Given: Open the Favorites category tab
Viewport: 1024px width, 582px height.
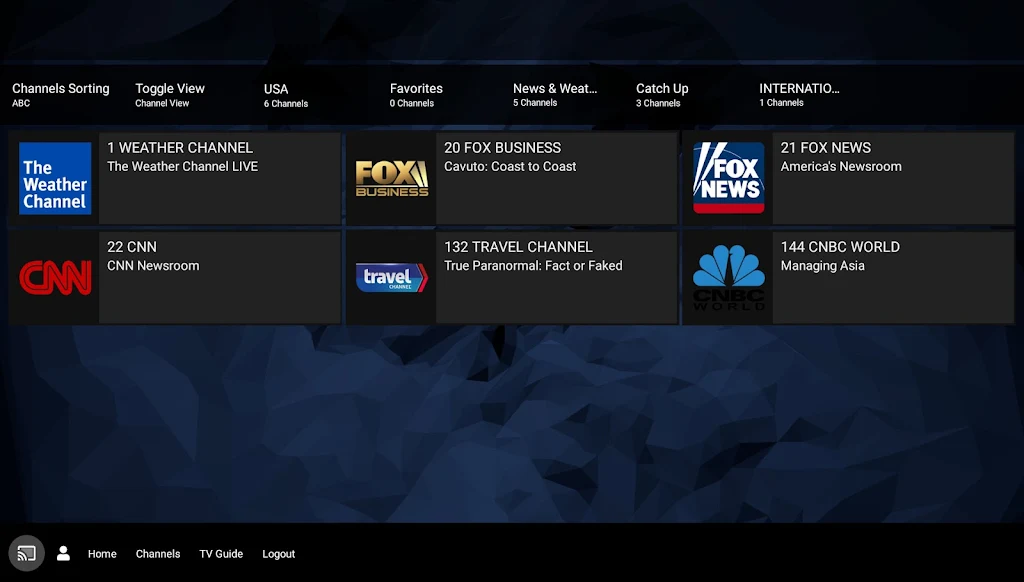Looking at the screenshot, I should coord(416,94).
